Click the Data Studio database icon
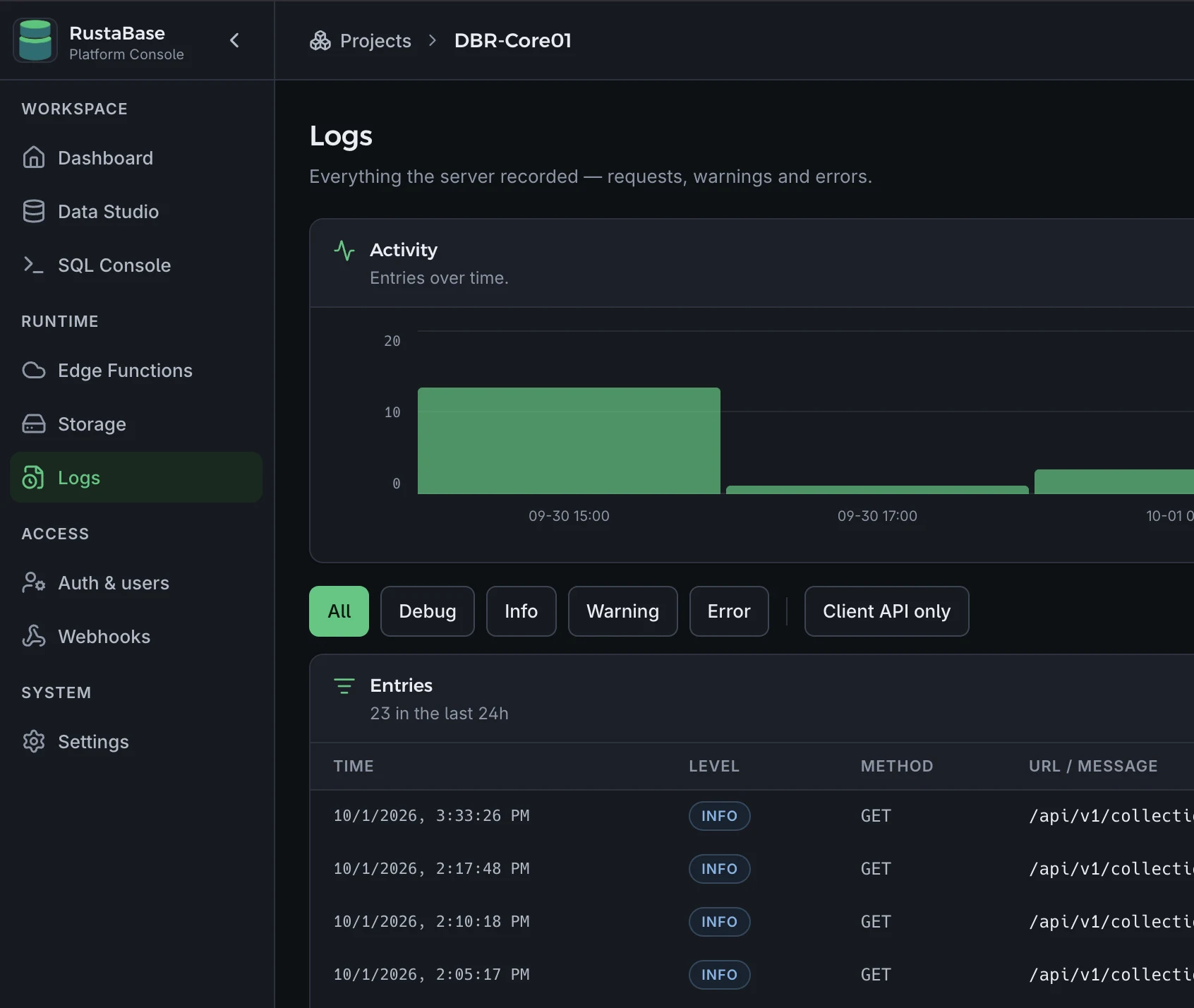This screenshot has width=1194, height=1008. click(34, 211)
